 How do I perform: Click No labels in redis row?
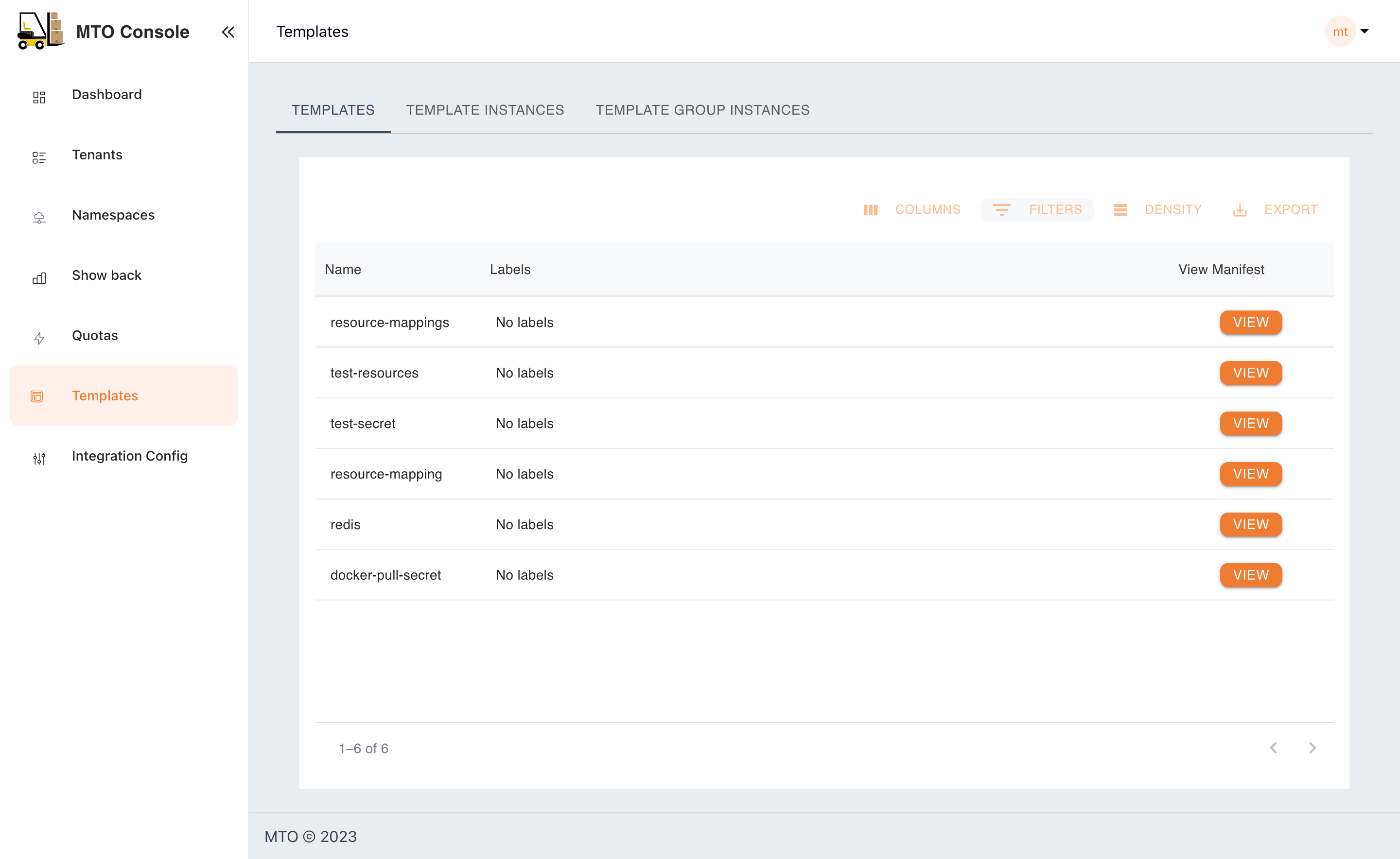(524, 524)
